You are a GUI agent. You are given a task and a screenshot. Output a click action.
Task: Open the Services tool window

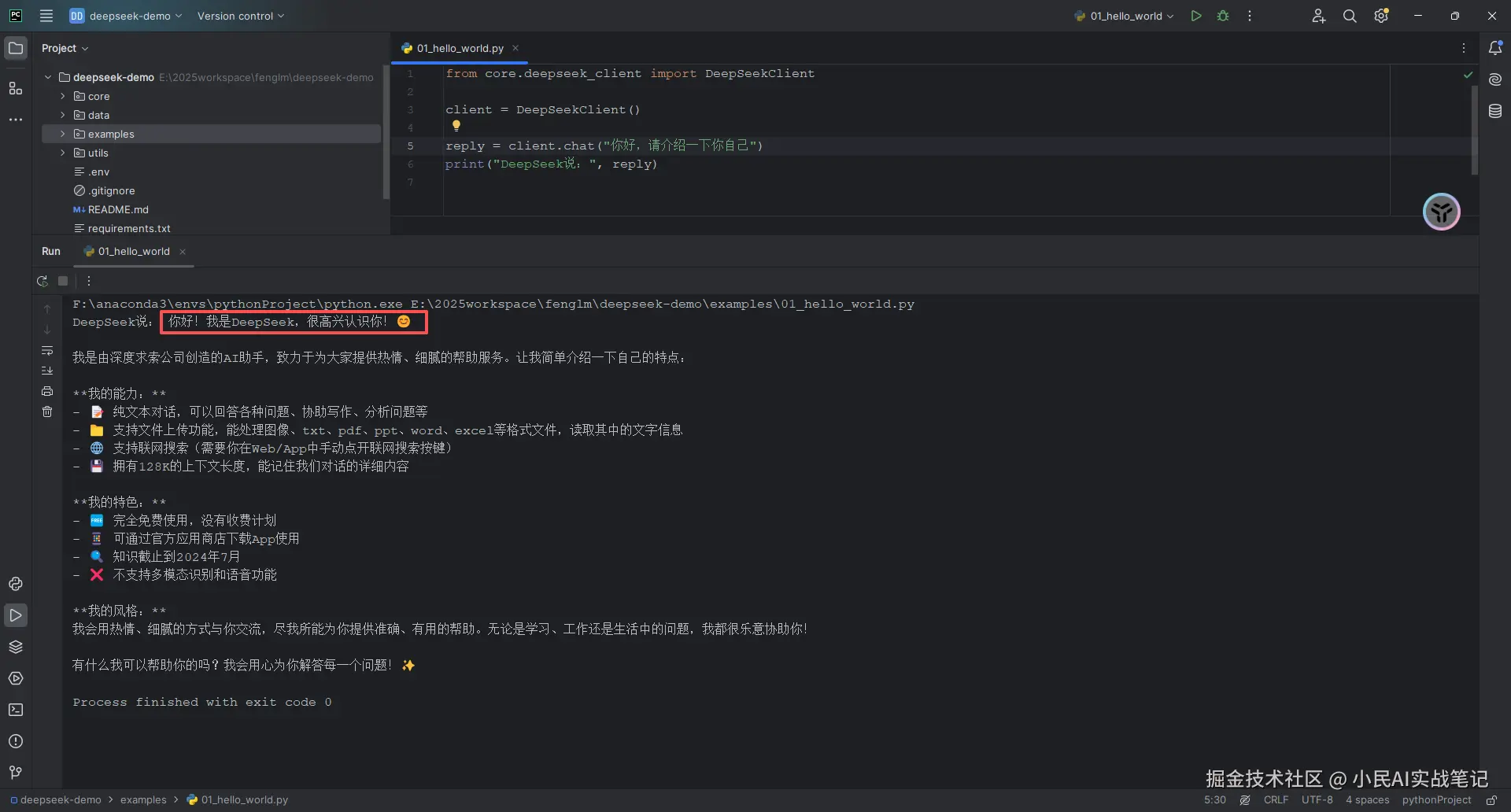16,678
